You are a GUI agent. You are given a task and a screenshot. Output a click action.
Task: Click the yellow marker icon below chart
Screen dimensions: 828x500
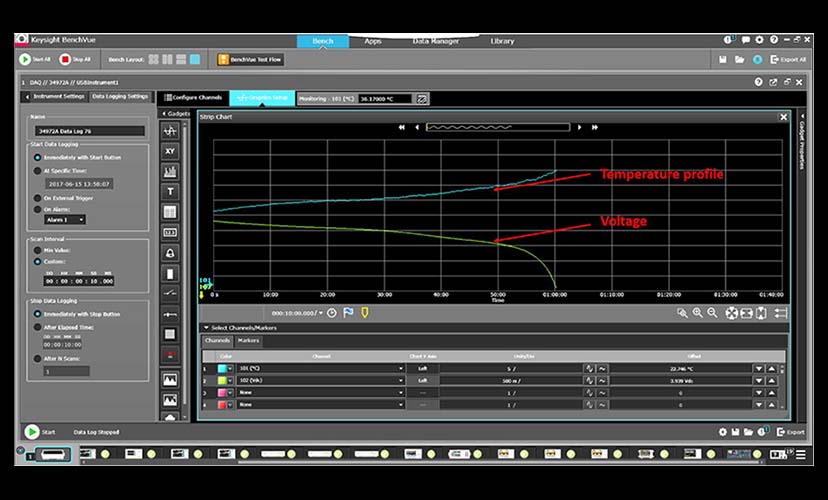pos(364,313)
